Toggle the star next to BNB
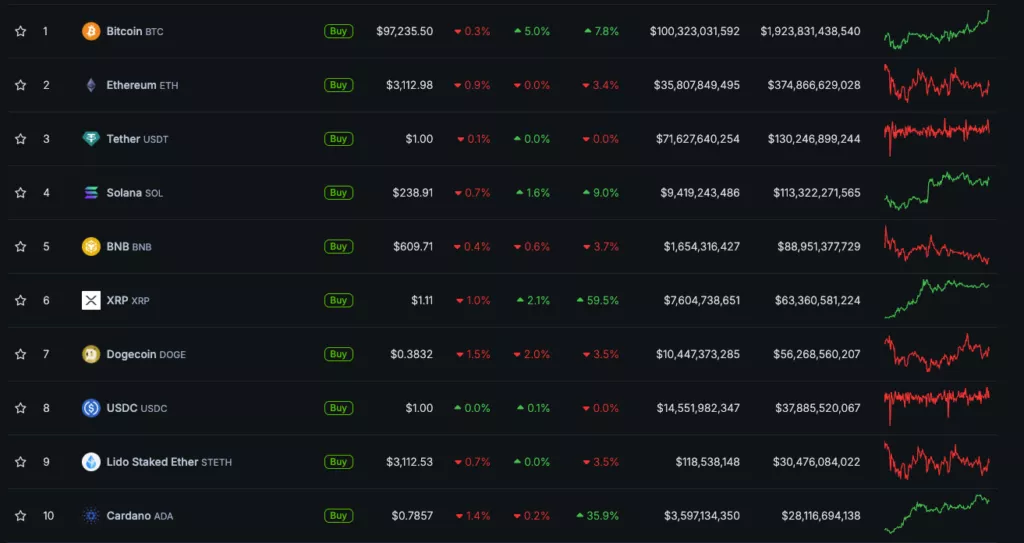The width and height of the screenshot is (1024, 543). pos(21,246)
